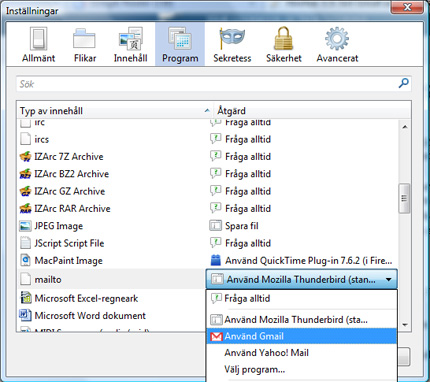Click IZArc BZ2 row Fråga alltid action
Image resolution: width=430 pixels, height=382 pixels.
pos(248,174)
